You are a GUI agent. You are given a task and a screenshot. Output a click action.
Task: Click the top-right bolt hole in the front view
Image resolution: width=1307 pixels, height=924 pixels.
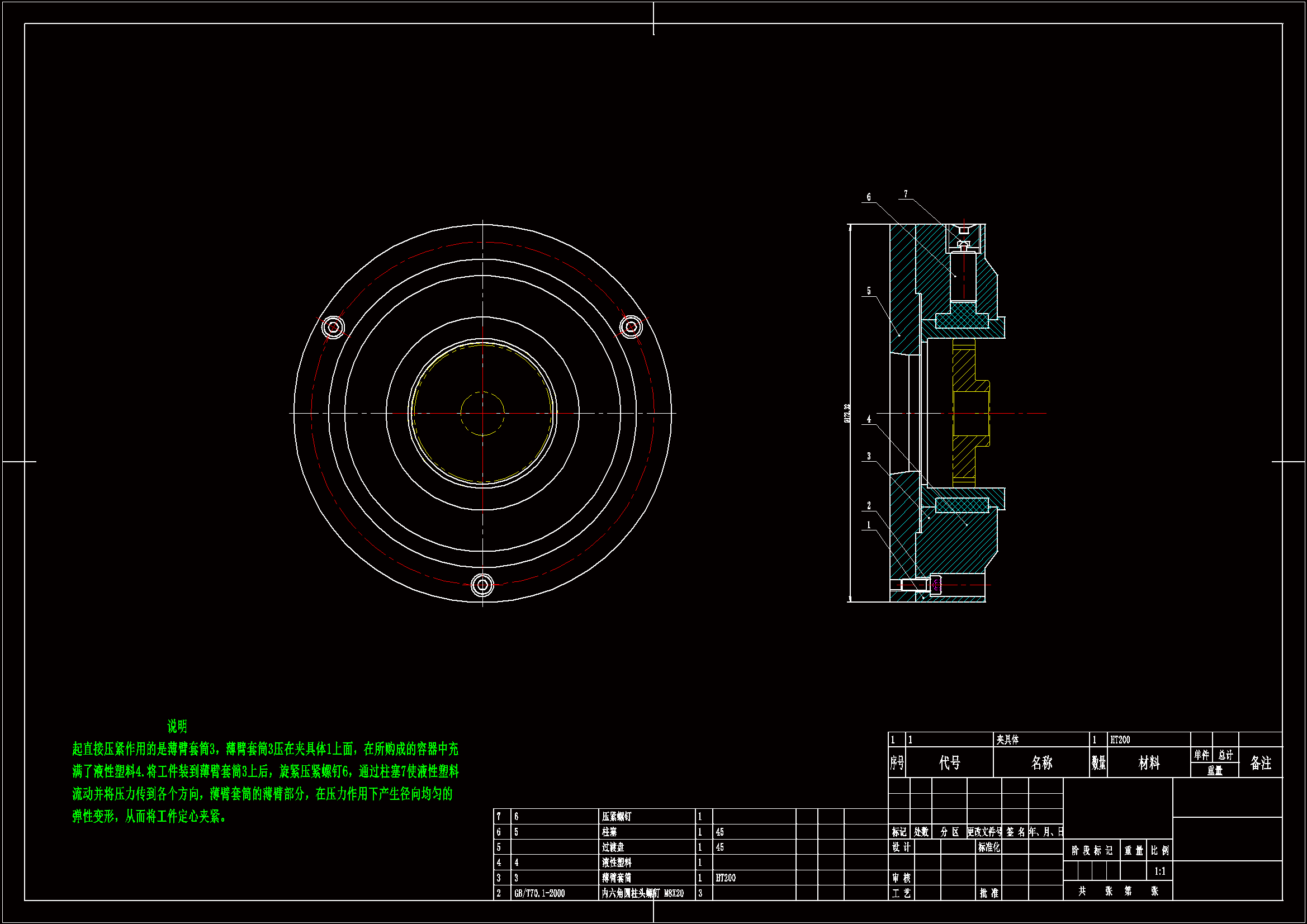[631, 327]
